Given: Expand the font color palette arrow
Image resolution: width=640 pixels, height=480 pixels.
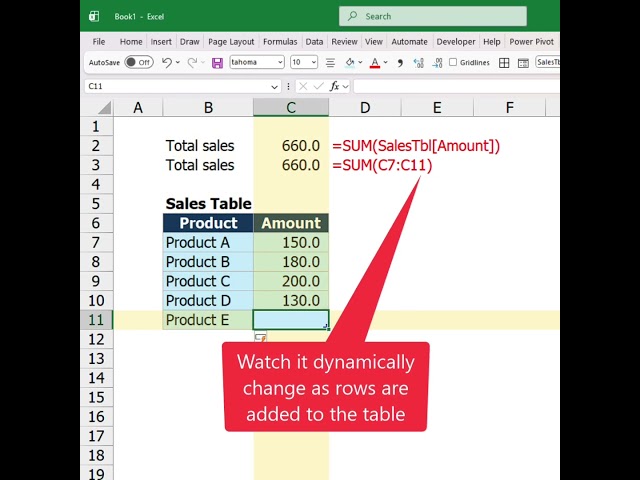Looking at the screenshot, I should tap(385, 62).
